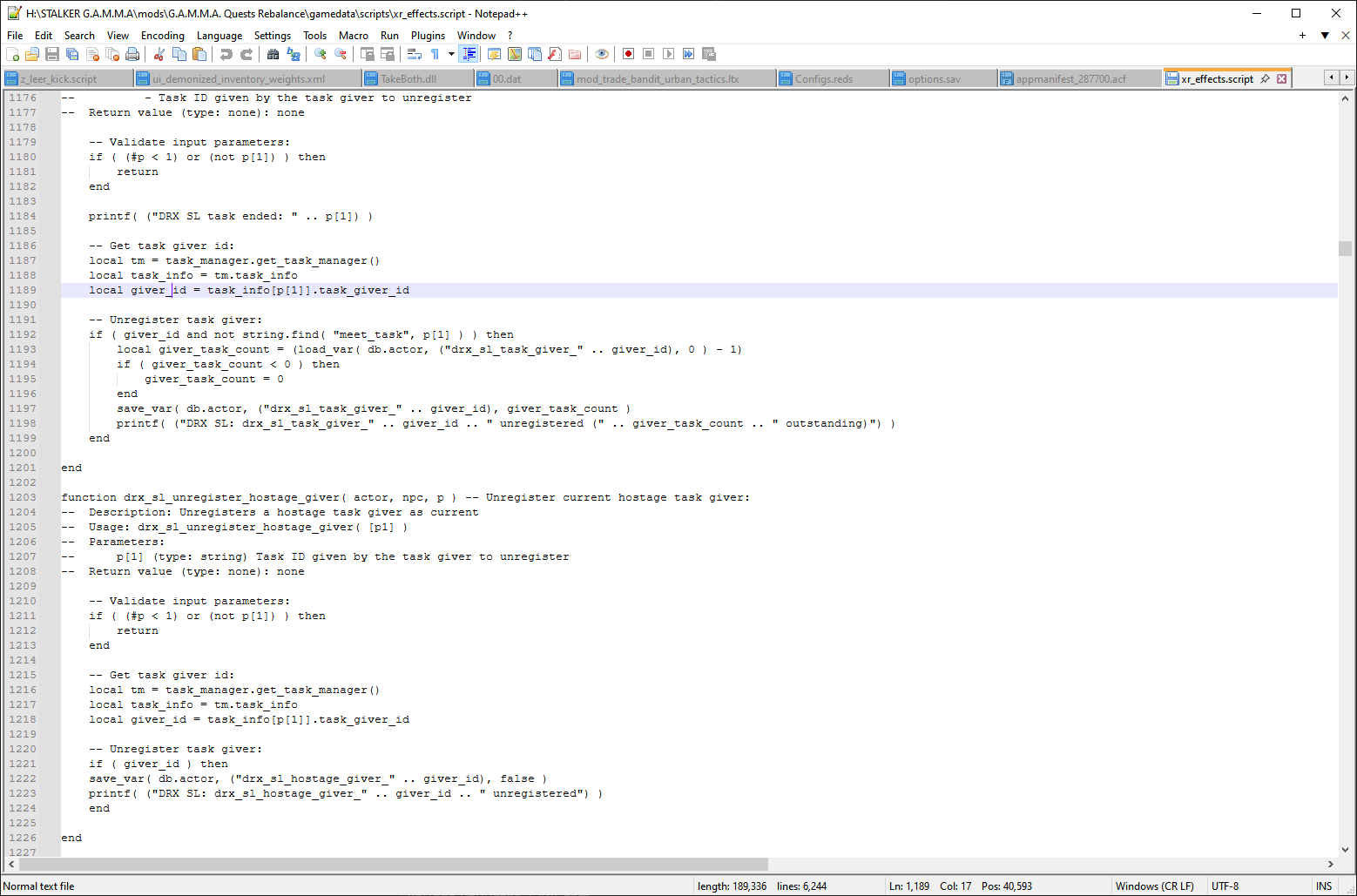The image size is (1357, 896).
Task: Click Windows (CR LF) in status bar
Action: coord(1154,886)
